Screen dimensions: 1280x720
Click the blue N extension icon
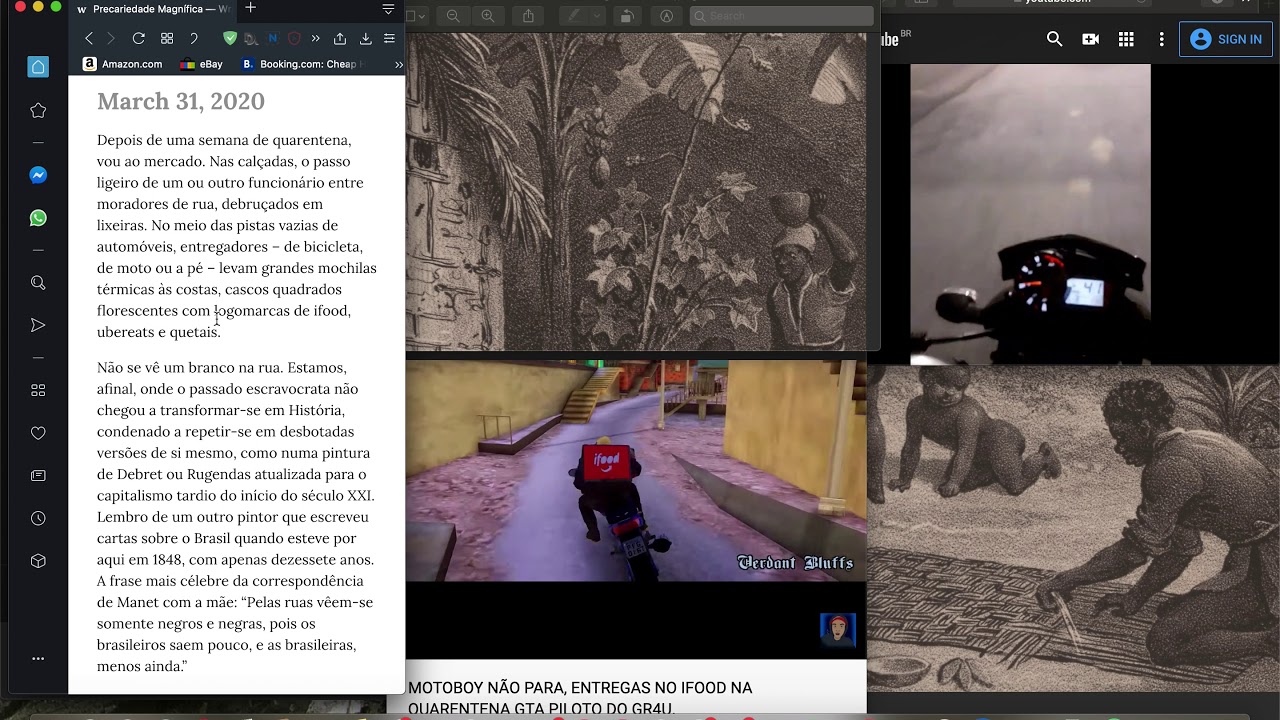click(272, 38)
